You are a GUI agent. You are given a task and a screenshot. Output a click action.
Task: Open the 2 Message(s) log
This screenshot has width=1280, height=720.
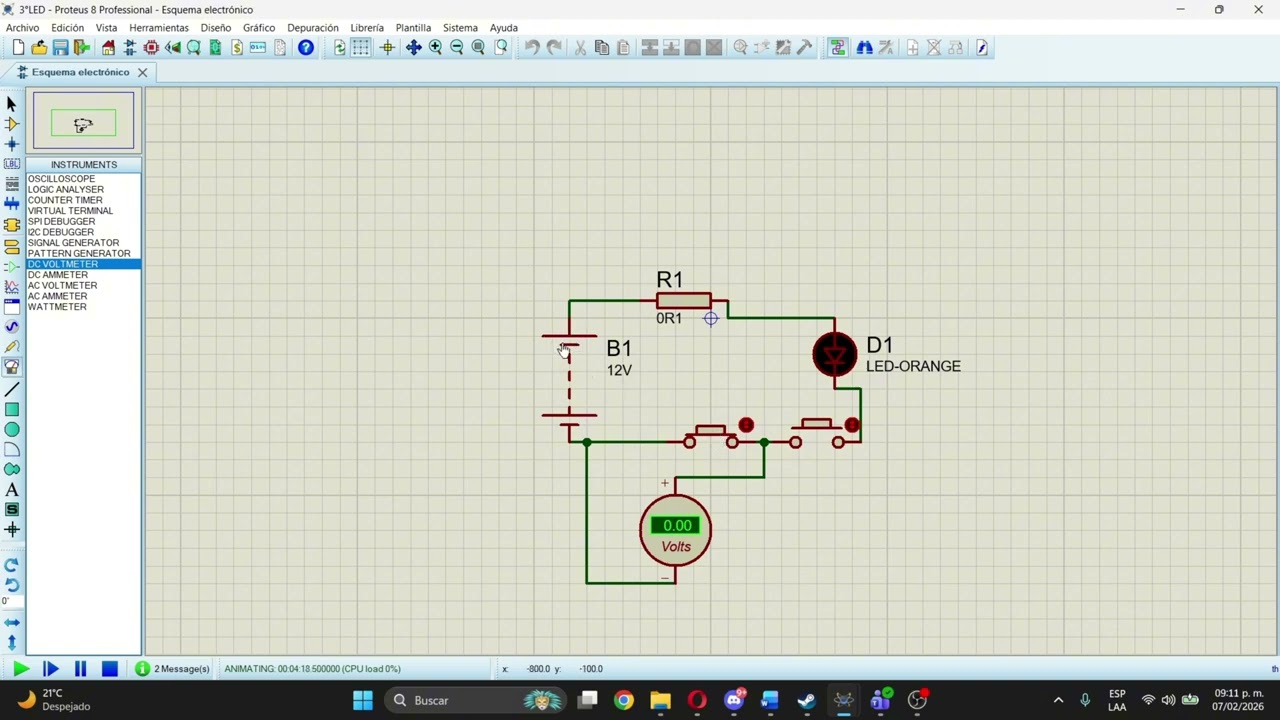pyautogui.click(x=173, y=669)
